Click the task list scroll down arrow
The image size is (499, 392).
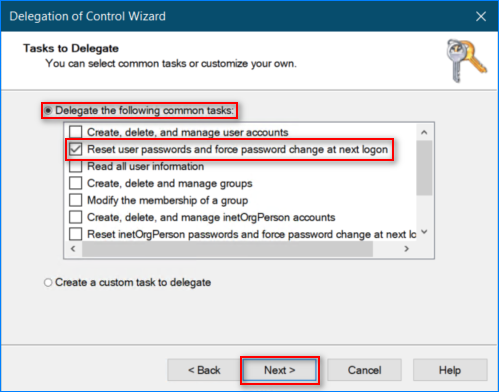424,232
